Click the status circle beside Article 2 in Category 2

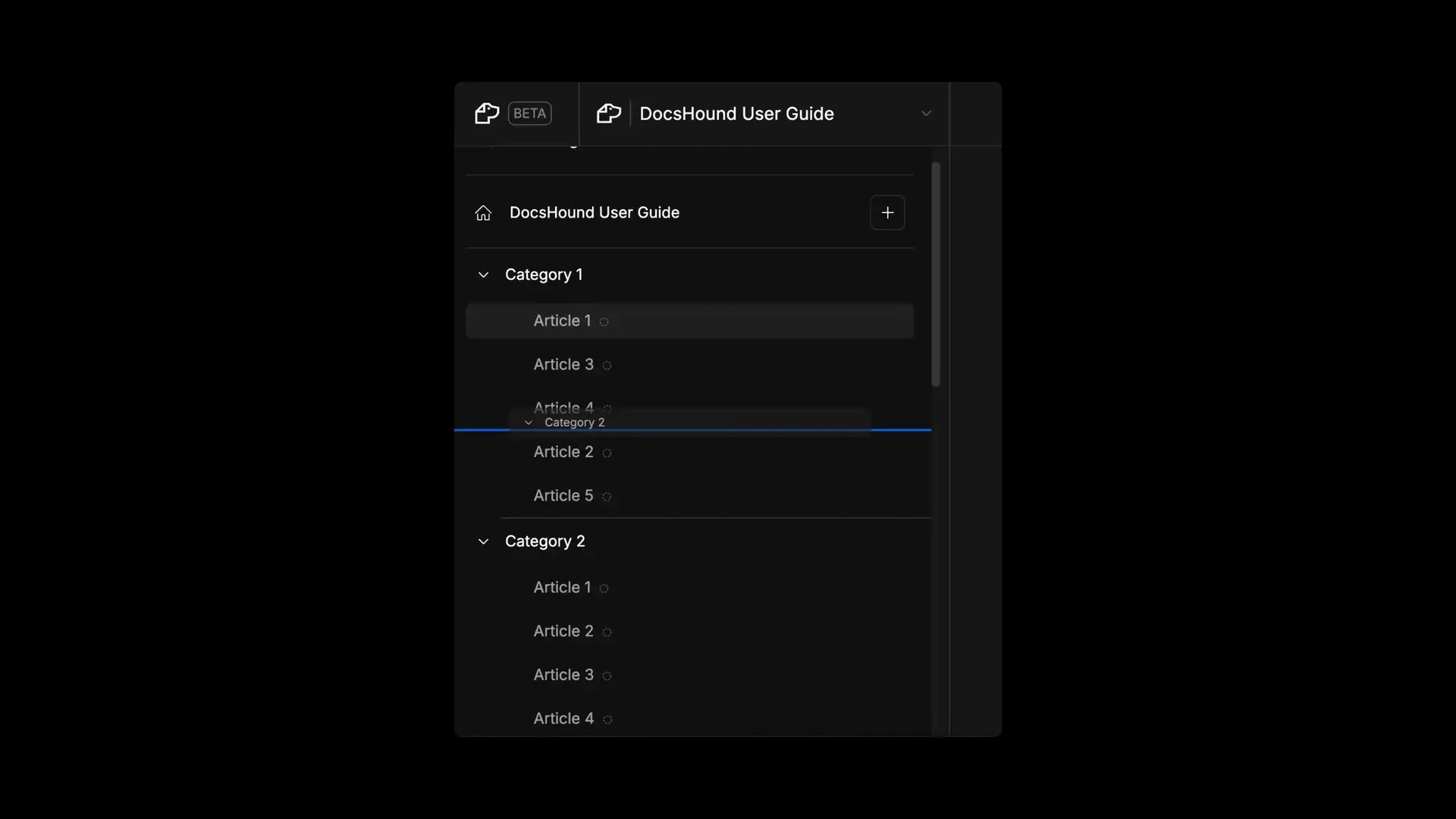[607, 632]
